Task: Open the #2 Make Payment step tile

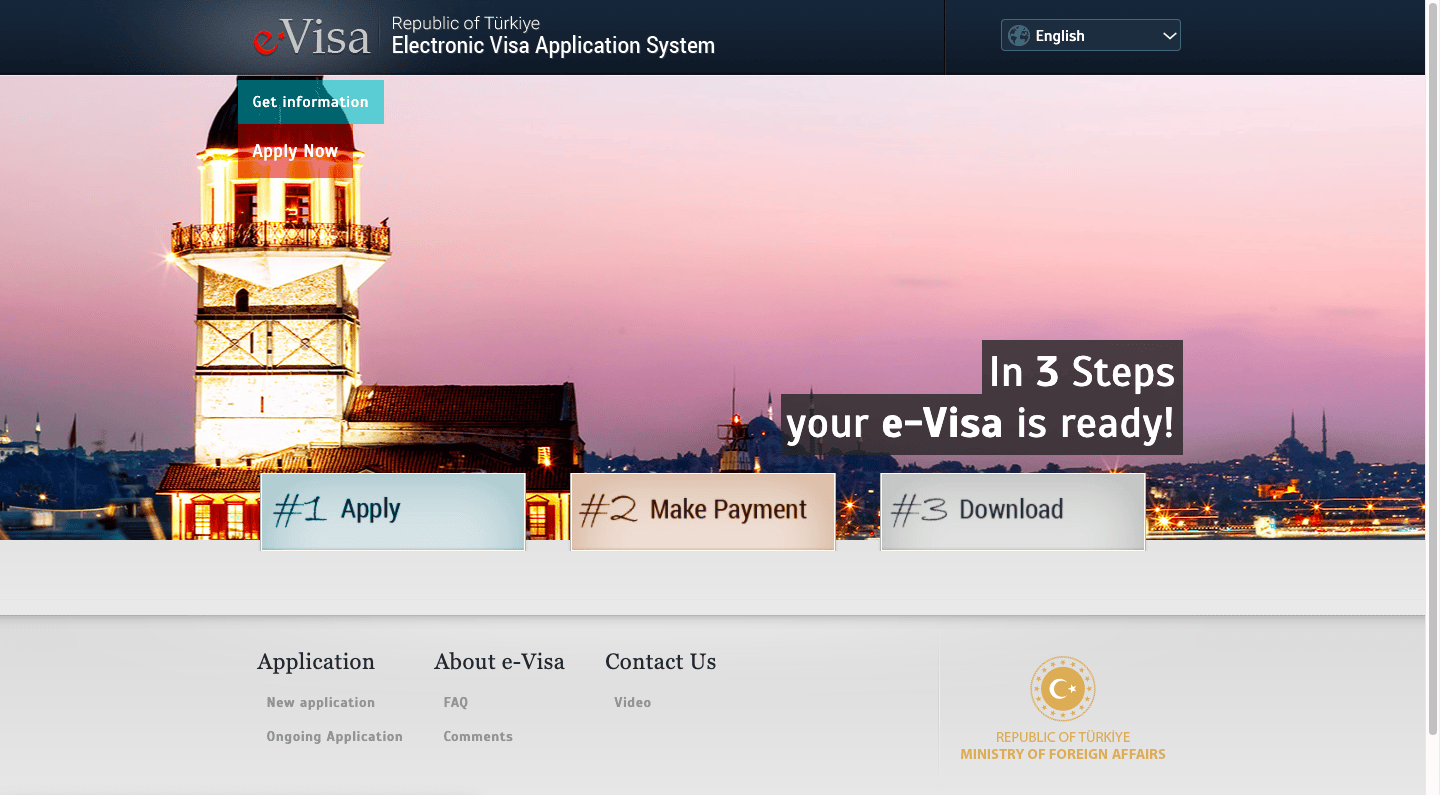Action: click(703, 511)
